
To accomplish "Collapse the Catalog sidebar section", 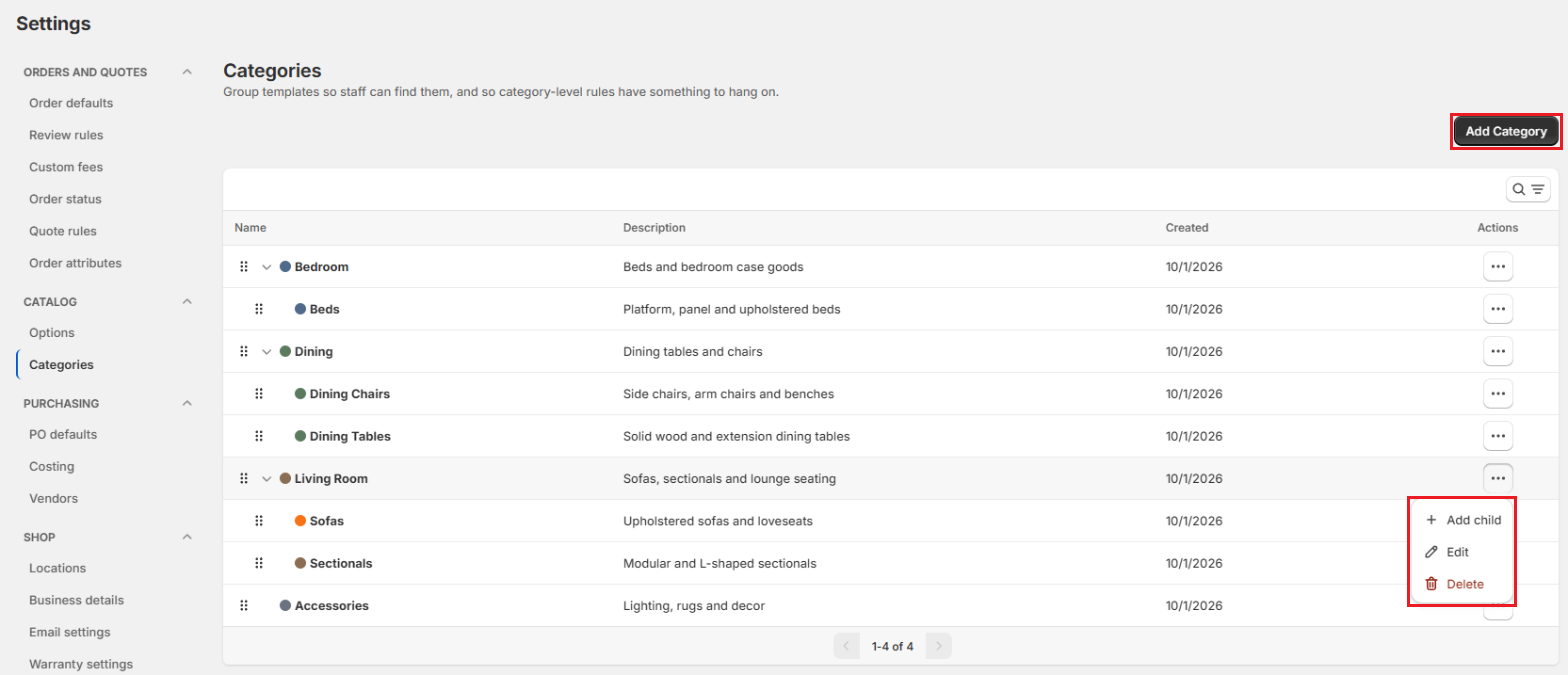I will tap(187, 301).
